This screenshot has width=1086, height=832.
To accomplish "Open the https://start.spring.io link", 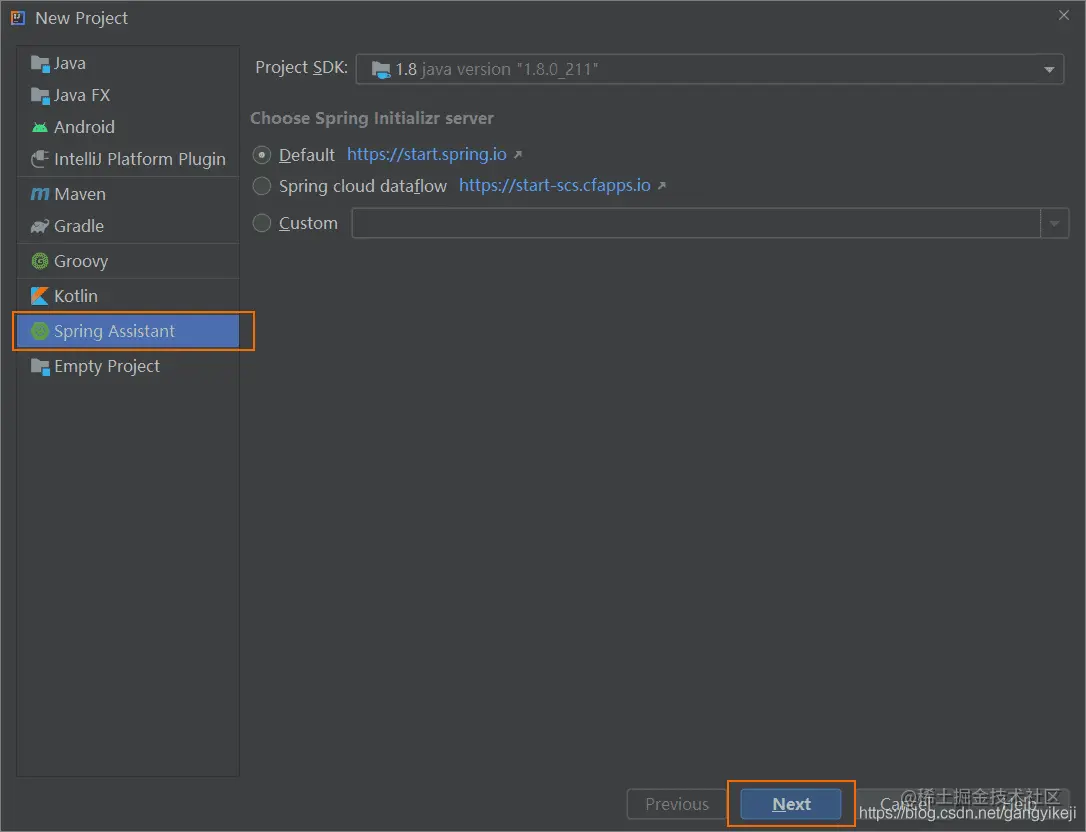I will point(427,154).
